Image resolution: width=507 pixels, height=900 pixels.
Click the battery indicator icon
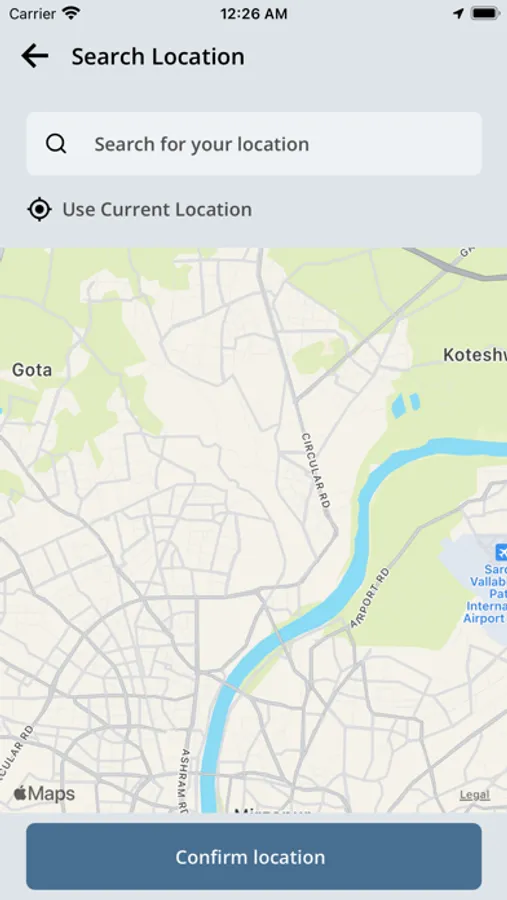click(x=485, y=14)
